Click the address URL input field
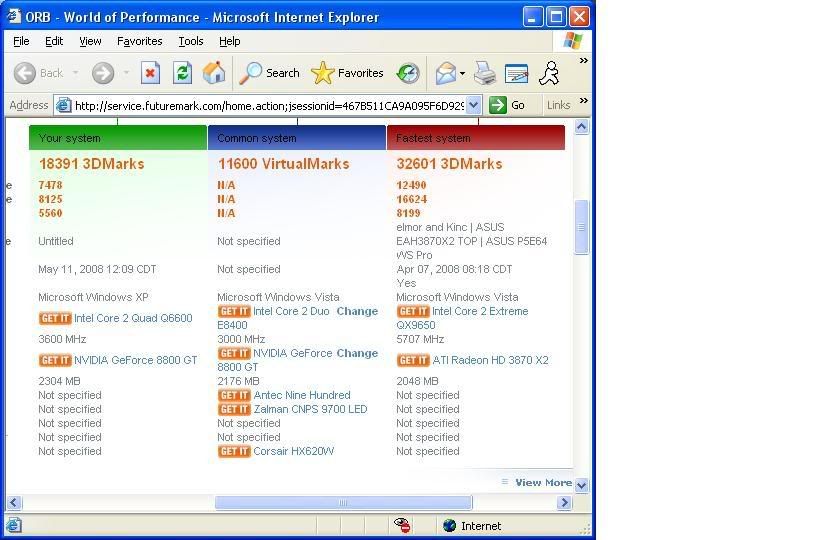This screenshot has height=540, width=840. 269,106
